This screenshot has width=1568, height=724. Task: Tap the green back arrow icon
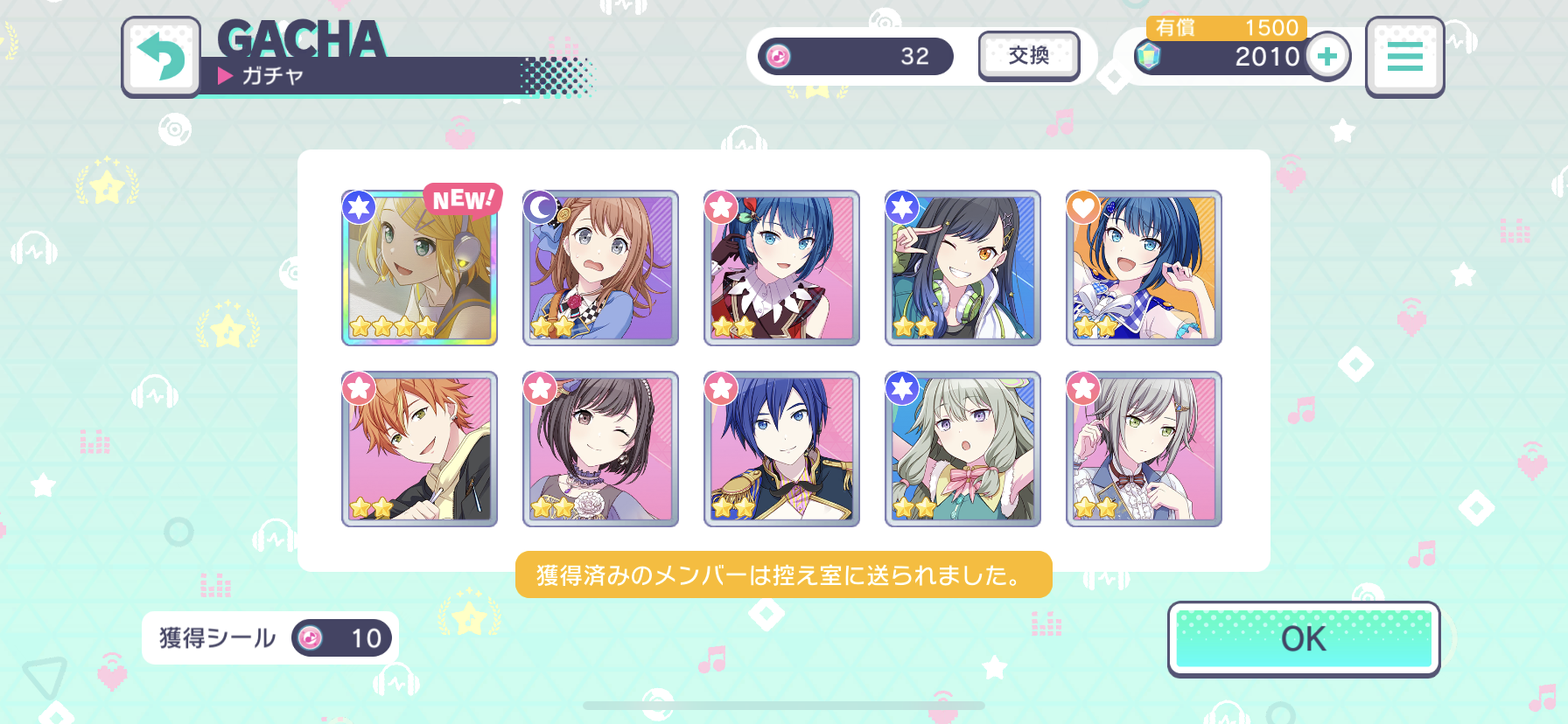tap(161, 57)
